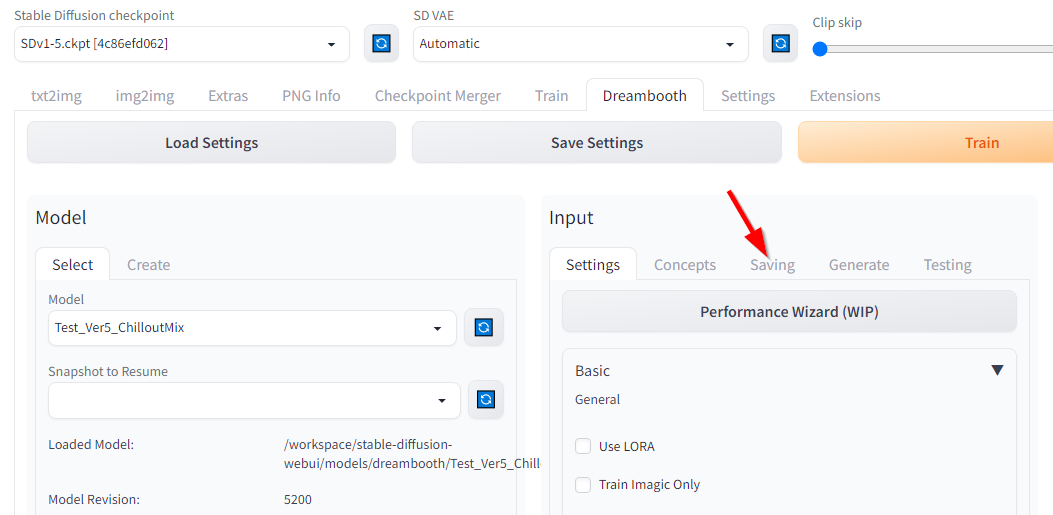The height and width of the screenshot is (515, 1053).
Task: Refresh the Dreambooth Model list
Action: tap(484, 328)
